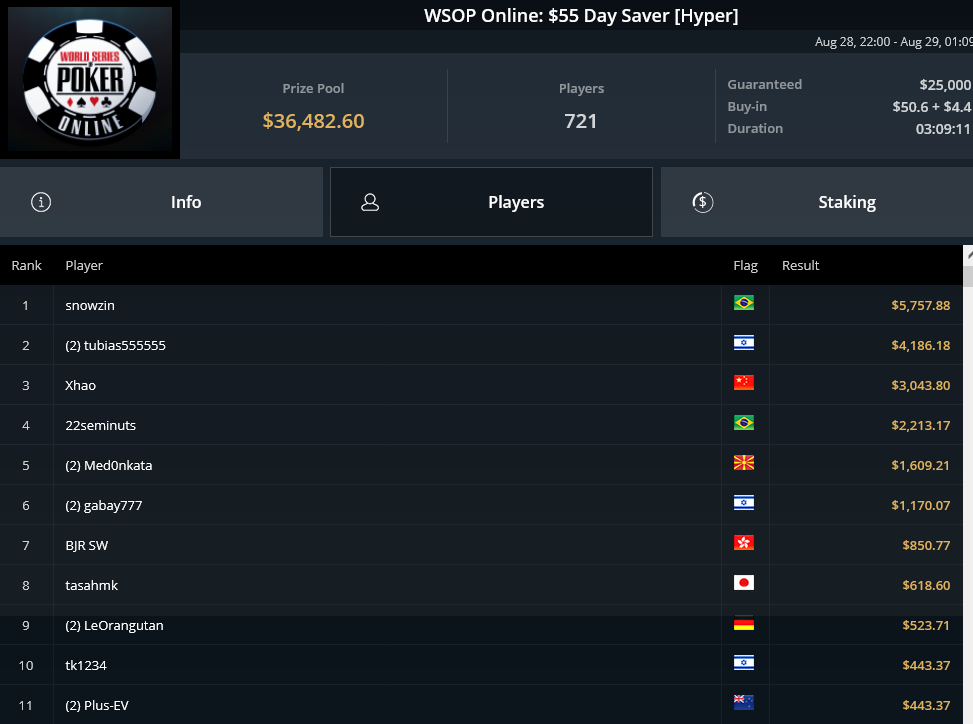Switch to the Staking tab

[x=817, y=202]
